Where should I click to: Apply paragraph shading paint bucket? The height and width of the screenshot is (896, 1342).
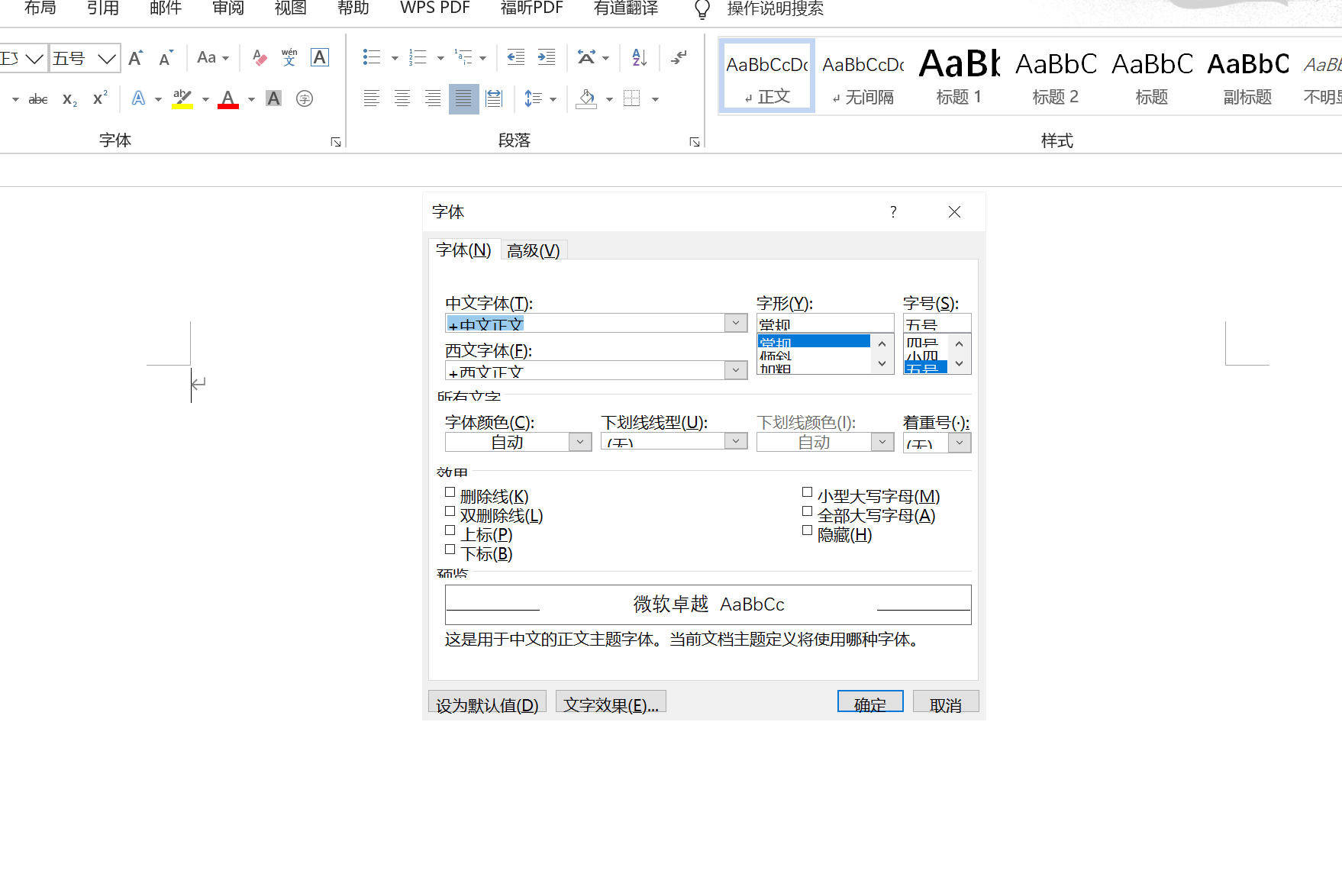point(586,98)
